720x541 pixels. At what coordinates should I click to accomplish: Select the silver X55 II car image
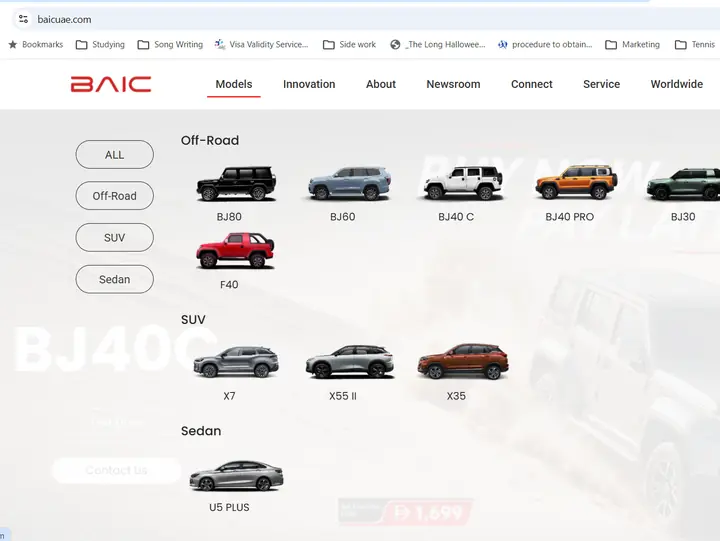coord(350,362)
